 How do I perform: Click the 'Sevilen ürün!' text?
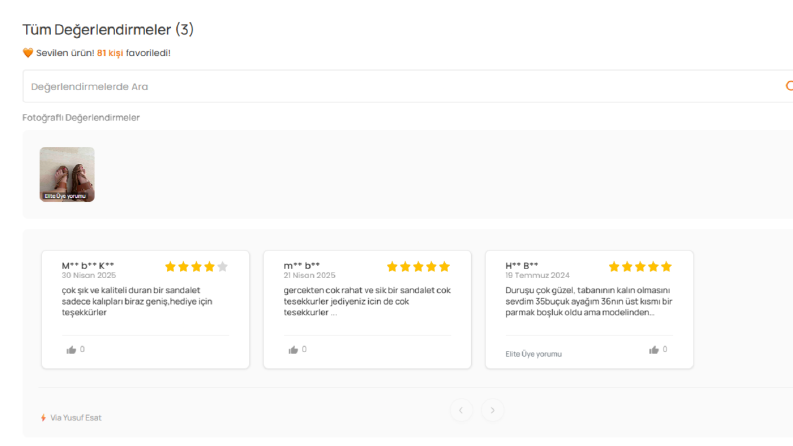coord(65,53)
